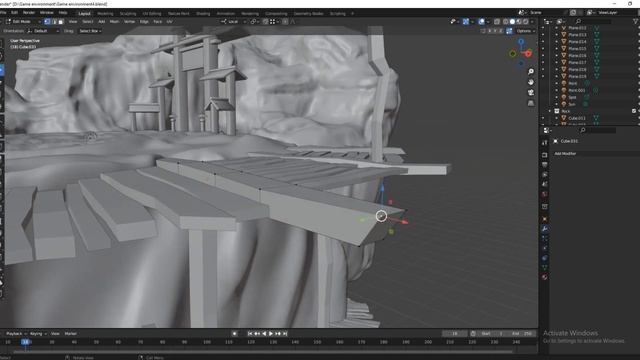The height and width of the screenshot is (360, 640).
Task: Open Object Data properties tab icon
Action: [x=544, y=267]
